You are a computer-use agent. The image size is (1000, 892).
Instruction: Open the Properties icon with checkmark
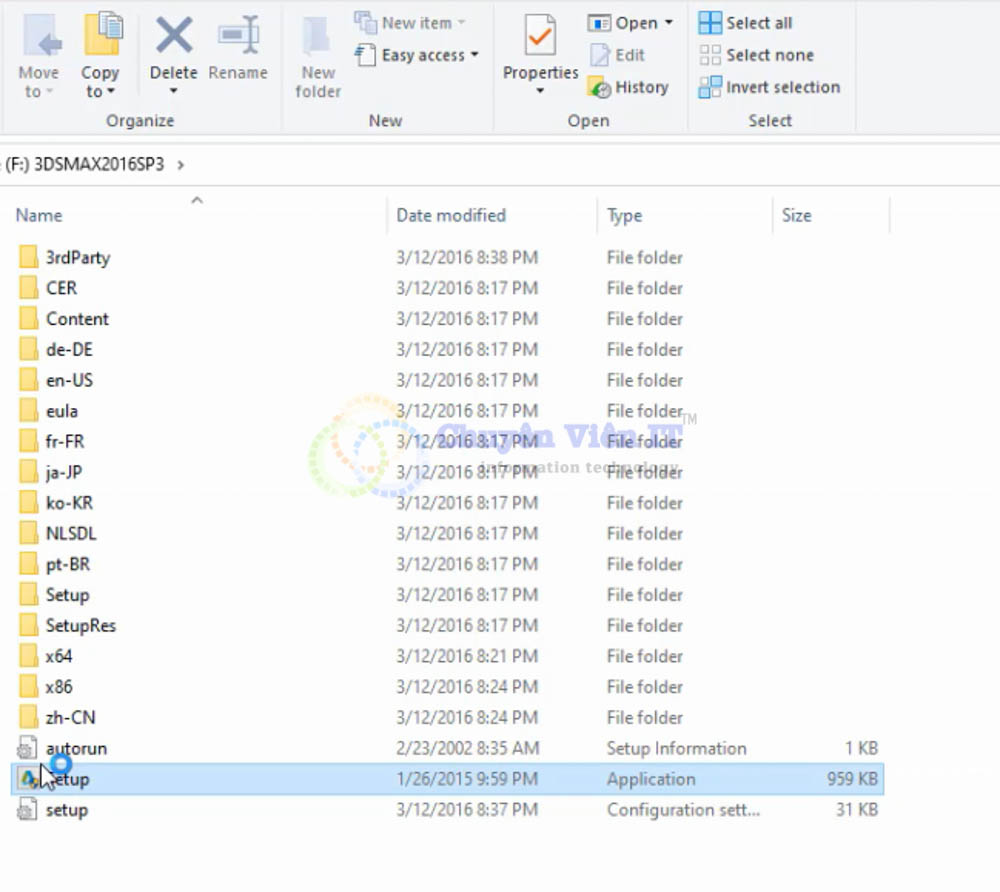click(540, 36)
